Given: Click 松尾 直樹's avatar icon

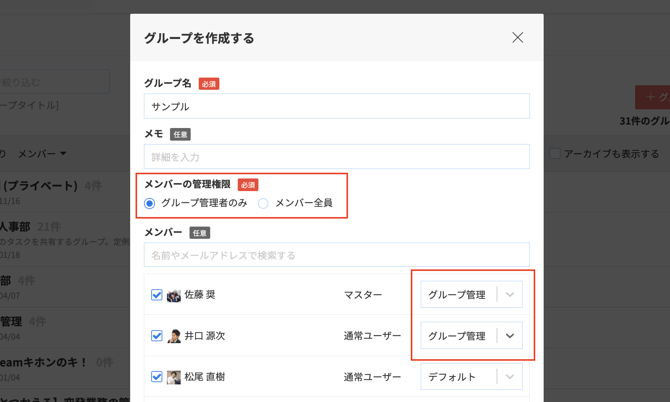Looking at the screenshot, I should pos(174,377).
